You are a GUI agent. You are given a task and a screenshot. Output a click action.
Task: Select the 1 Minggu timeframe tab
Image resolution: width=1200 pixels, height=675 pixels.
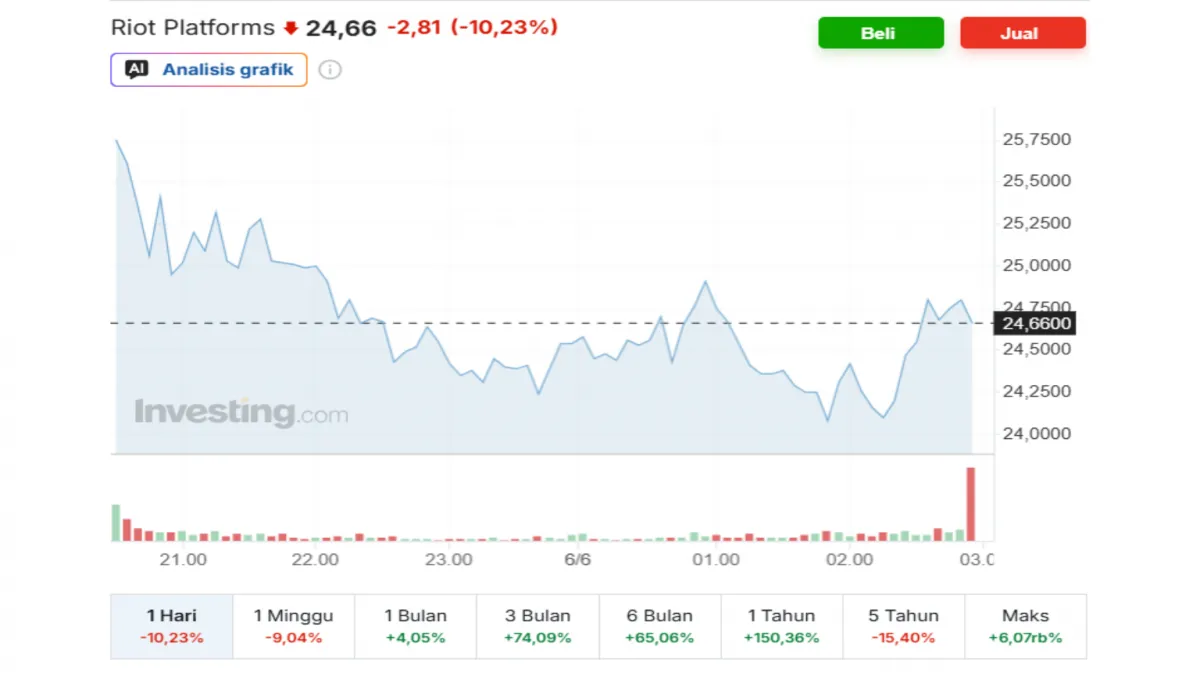point(294,626)
